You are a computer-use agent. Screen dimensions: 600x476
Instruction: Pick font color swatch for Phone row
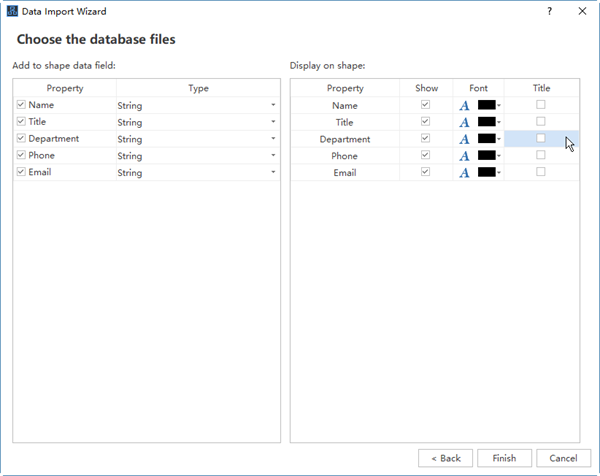489,155
